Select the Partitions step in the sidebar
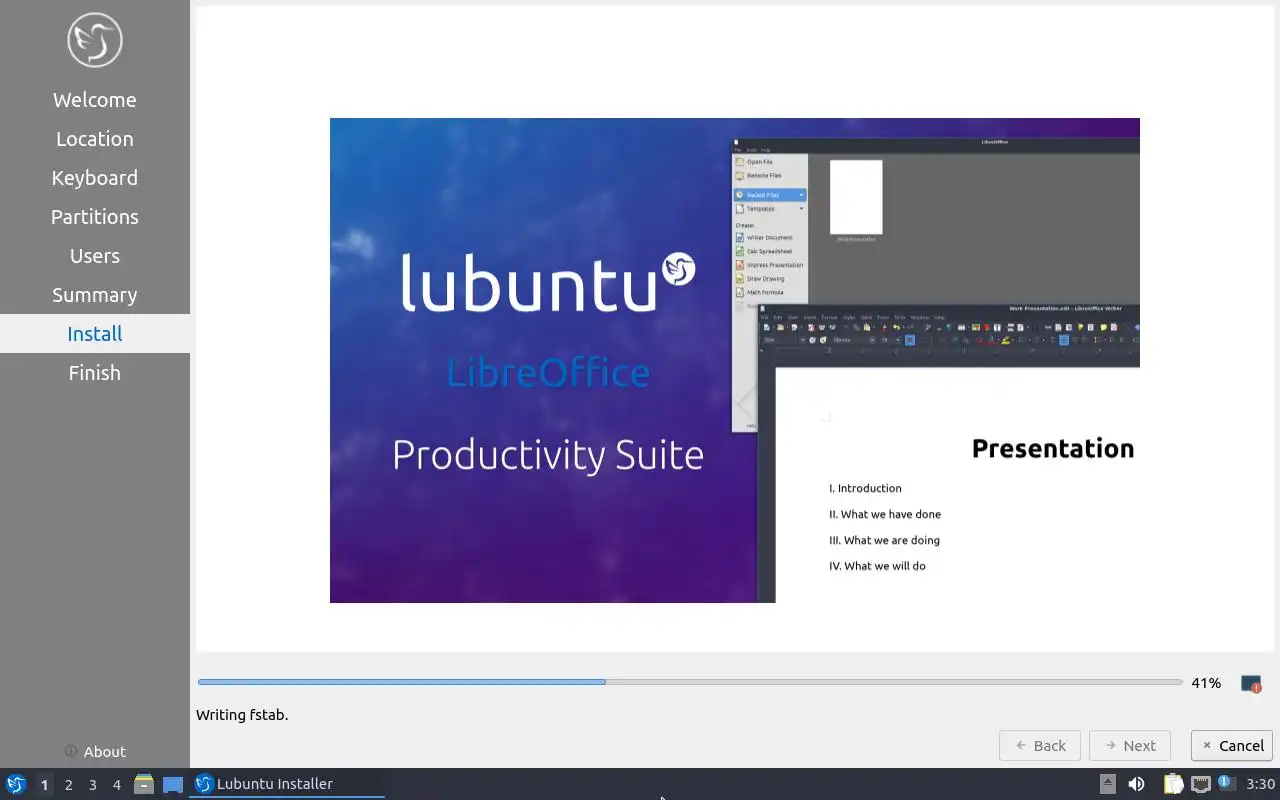1280x800 pixels. [95, 217]
